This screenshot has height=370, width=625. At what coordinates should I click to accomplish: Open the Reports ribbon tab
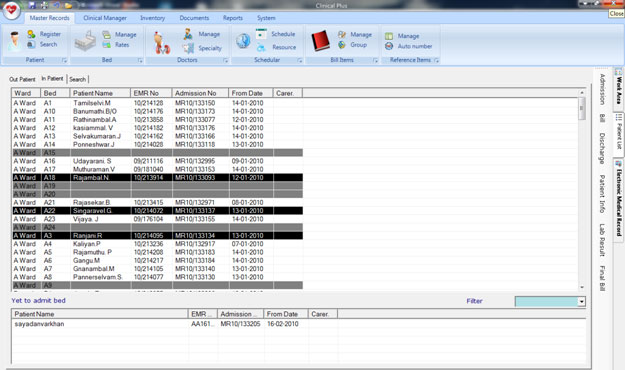point(233,18)
